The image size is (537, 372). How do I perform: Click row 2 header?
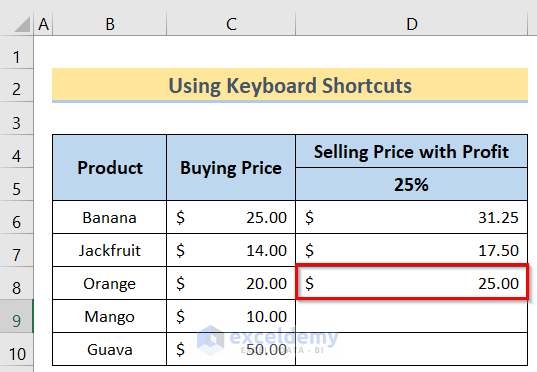(16, 85)
